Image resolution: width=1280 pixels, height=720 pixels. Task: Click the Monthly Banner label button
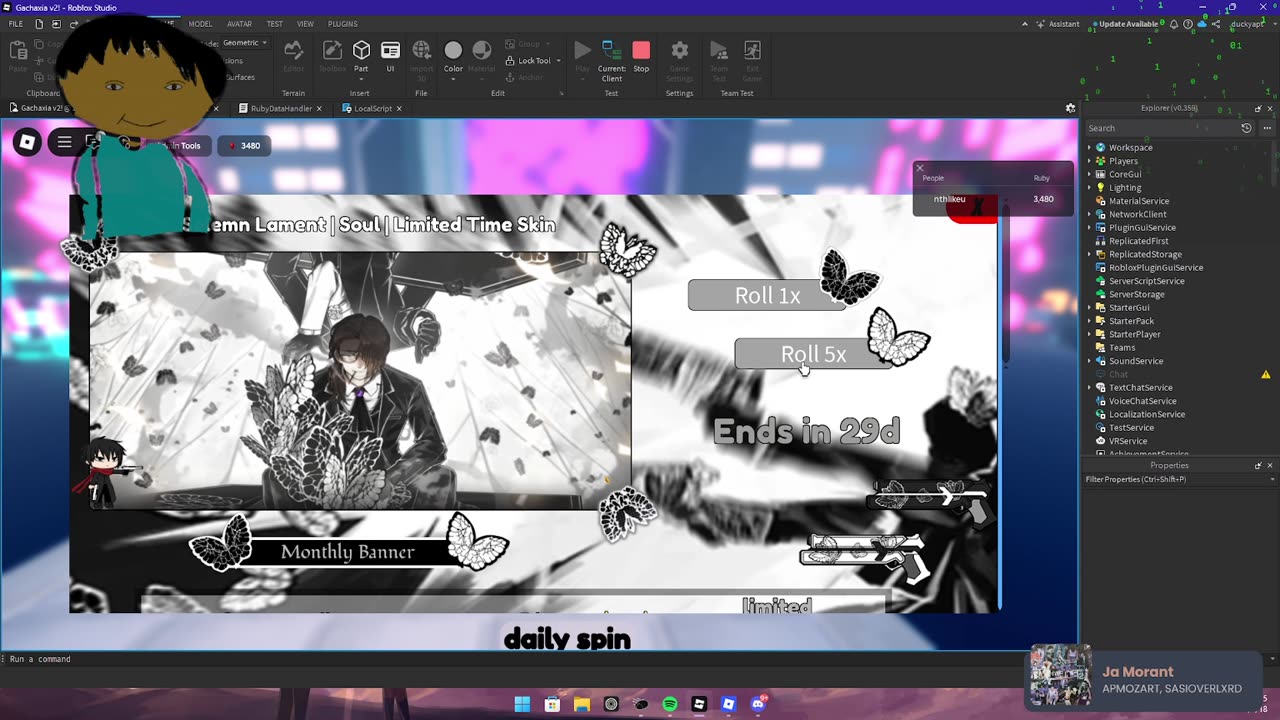[347, 552]
